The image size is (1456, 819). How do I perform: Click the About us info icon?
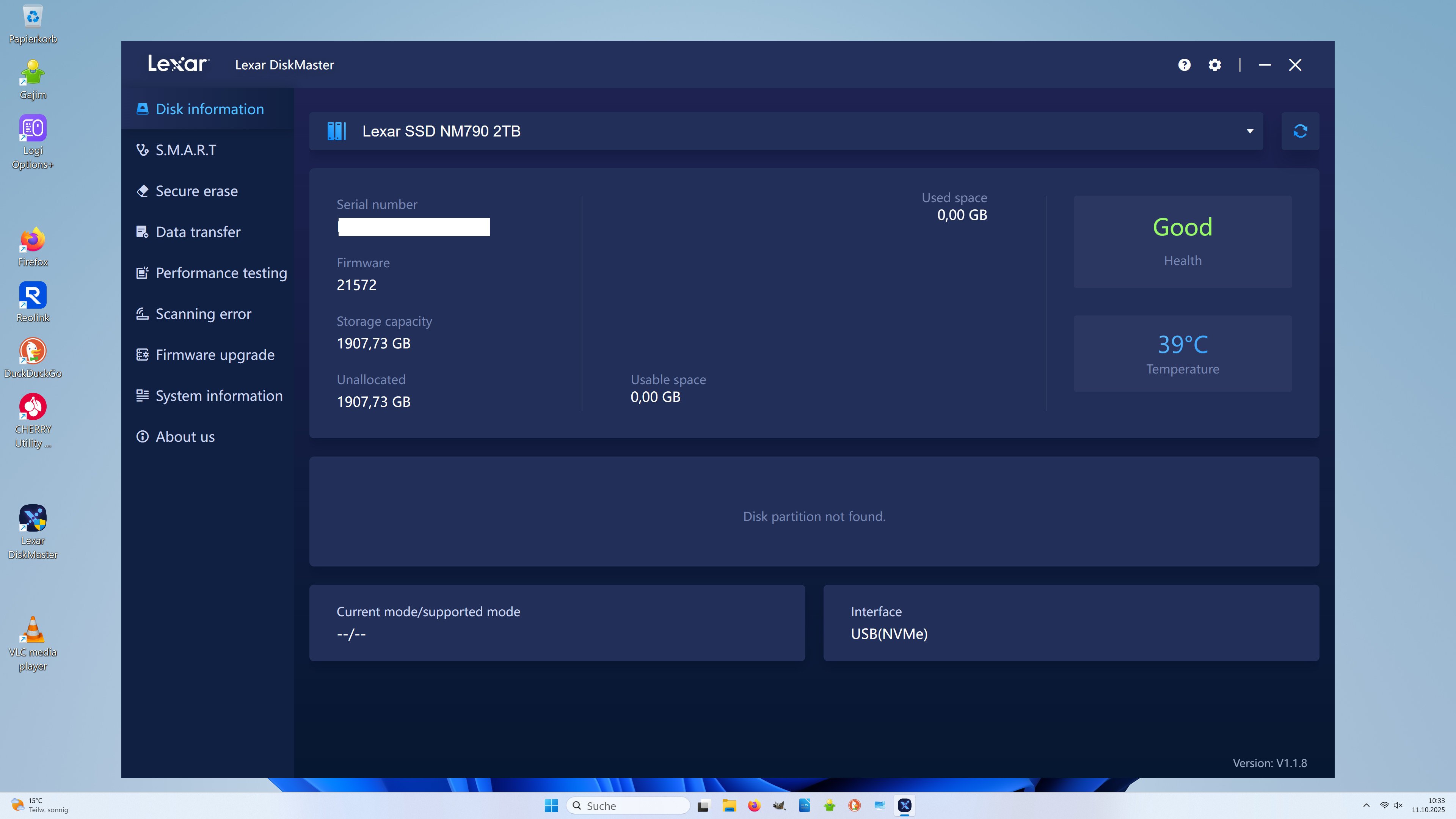point(143,437)
